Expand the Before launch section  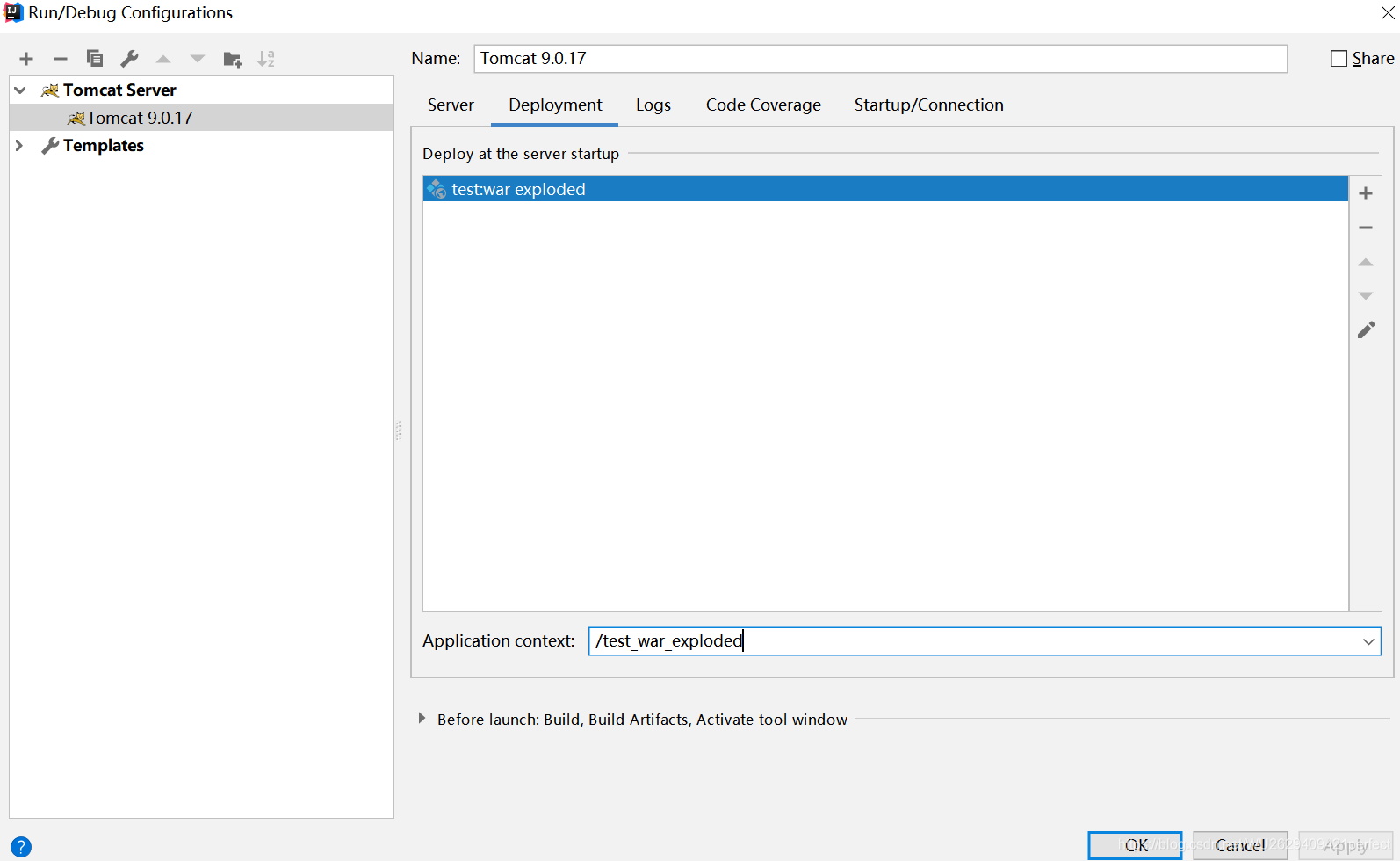click(422, 719)
